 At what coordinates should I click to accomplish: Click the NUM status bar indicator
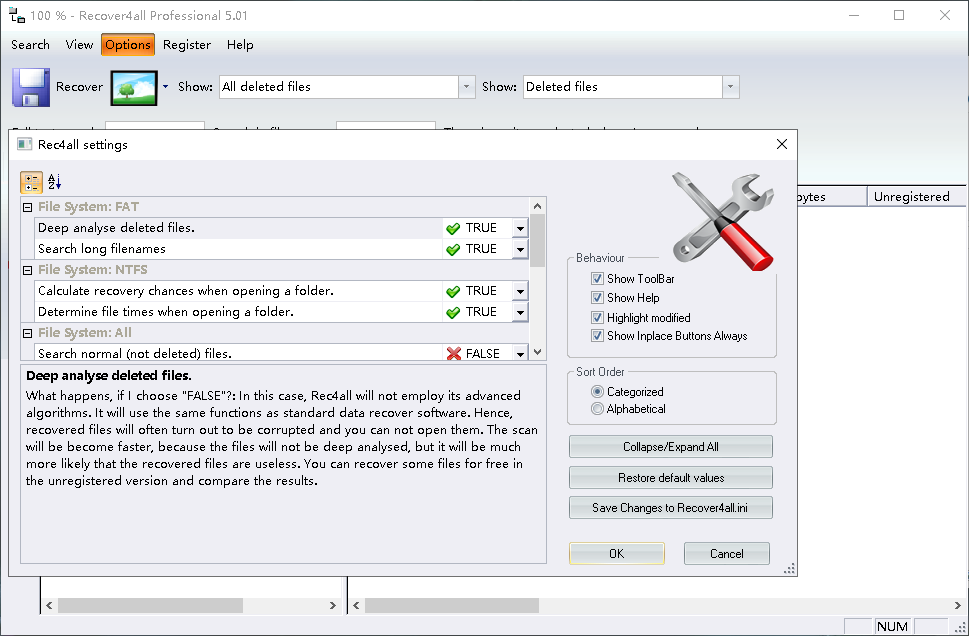(892, 627)
